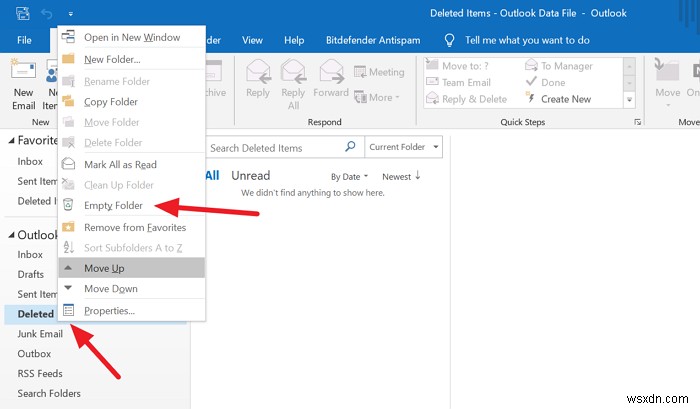Switch to the View ribbon tab
The width and height of the screenshot is (700, 409).
[x=252, y=40]
